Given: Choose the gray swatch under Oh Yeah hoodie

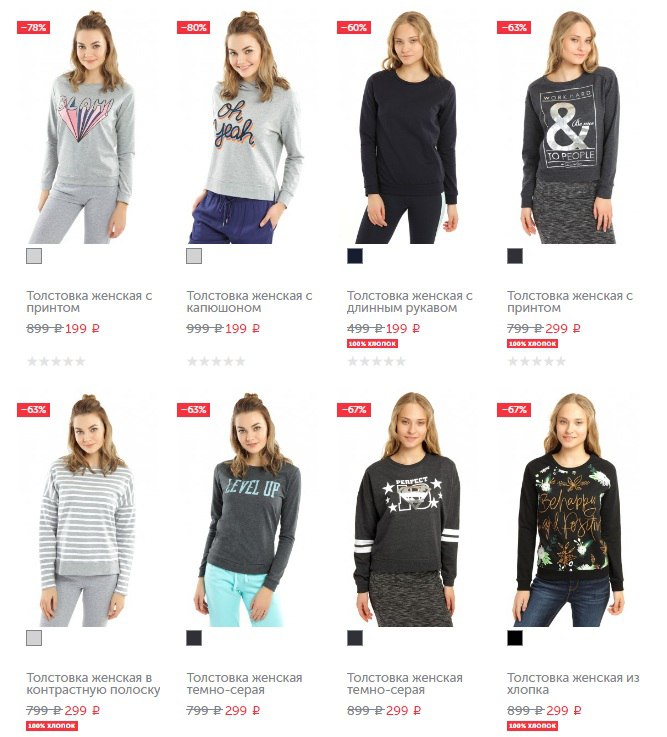Looking at the screenshot, I should point(194,256).
